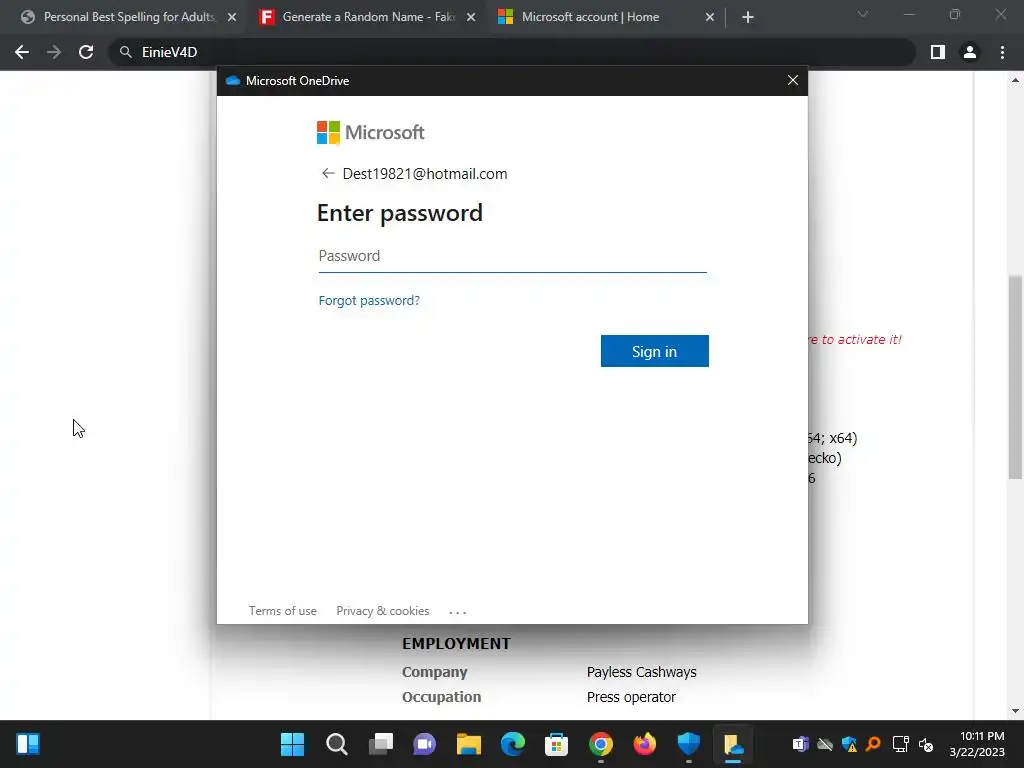Click the scrollbar down arrow
Screen dimensions: 1024x768
tap(1015, 711)
